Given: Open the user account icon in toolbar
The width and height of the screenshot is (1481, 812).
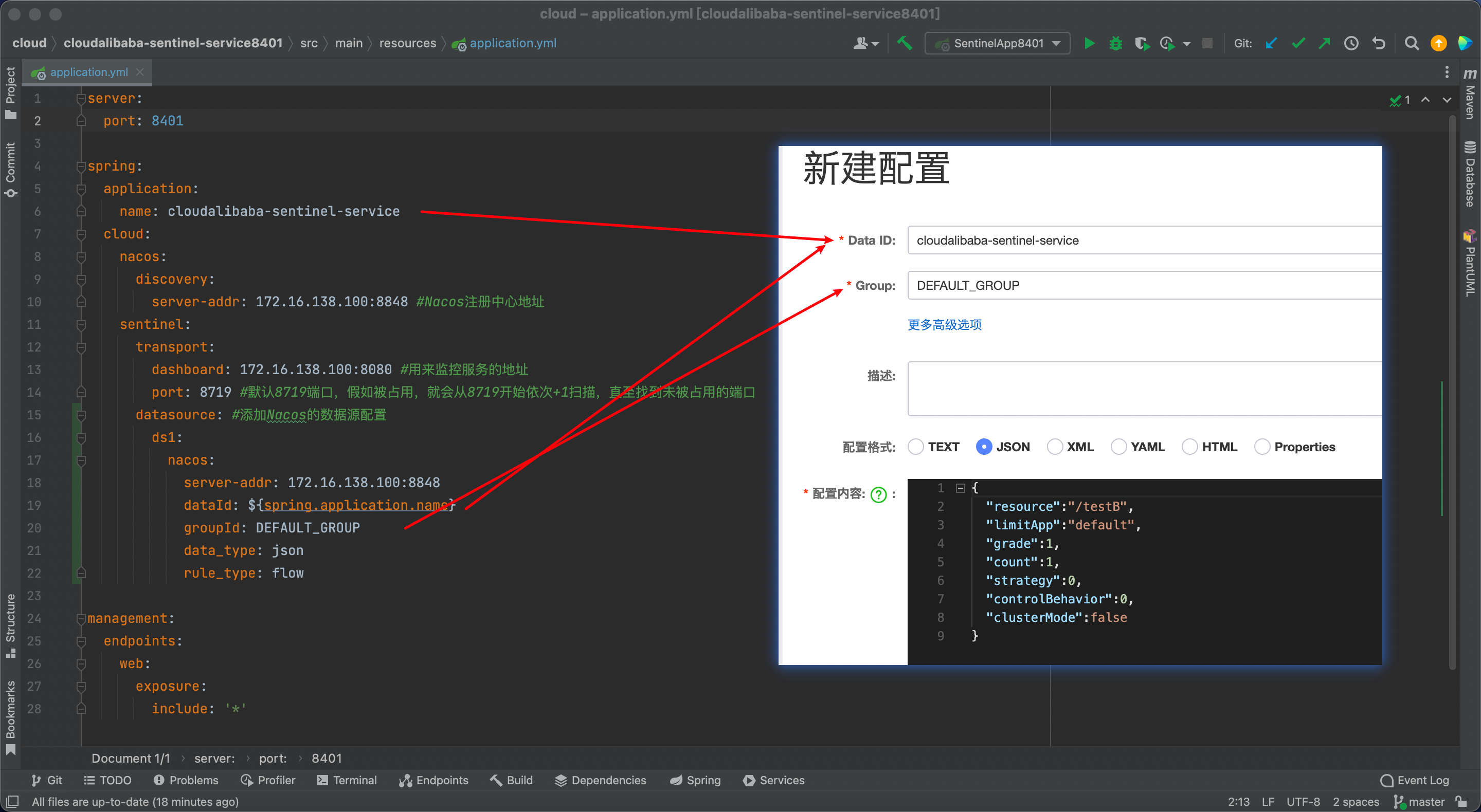Looking at the screenshot, I should pos(865,43).
